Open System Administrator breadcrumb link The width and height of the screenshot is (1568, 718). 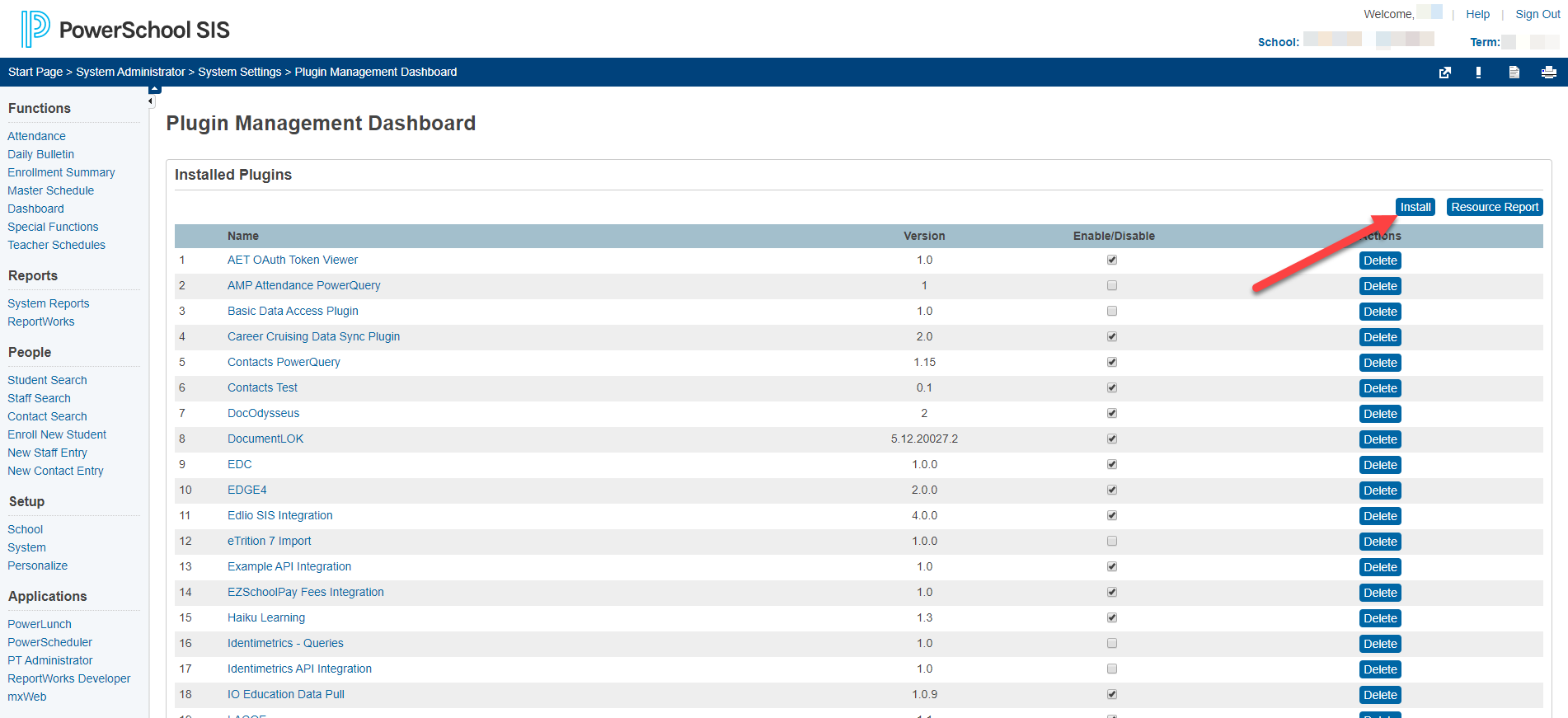(x=130, y=72)
